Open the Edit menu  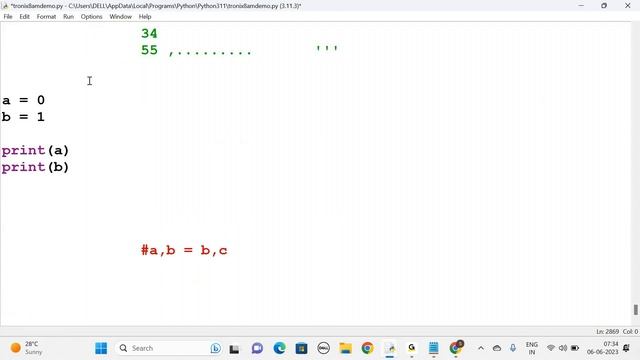click(24, 17)
